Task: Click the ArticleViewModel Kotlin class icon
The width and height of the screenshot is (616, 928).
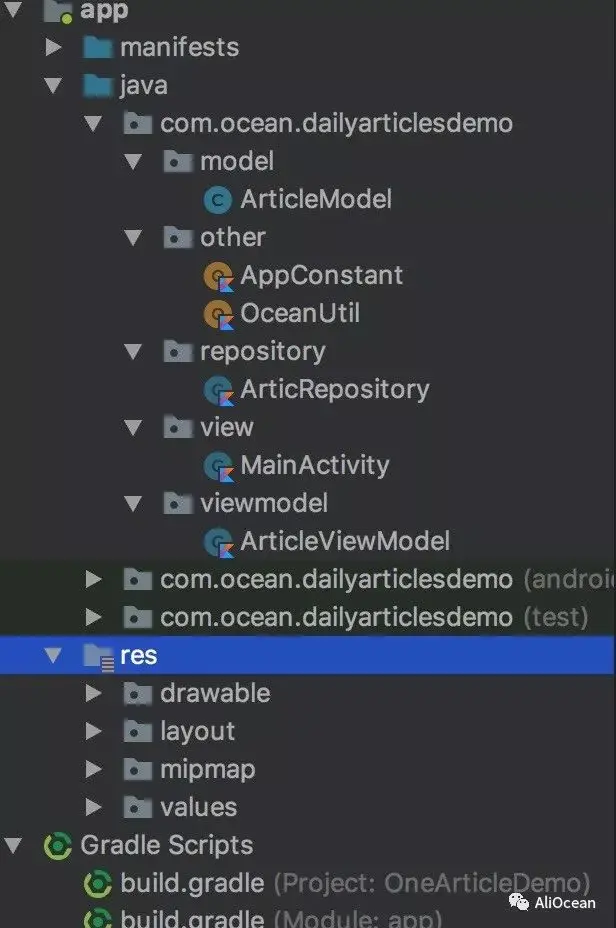Action: (x=217, y=542)
